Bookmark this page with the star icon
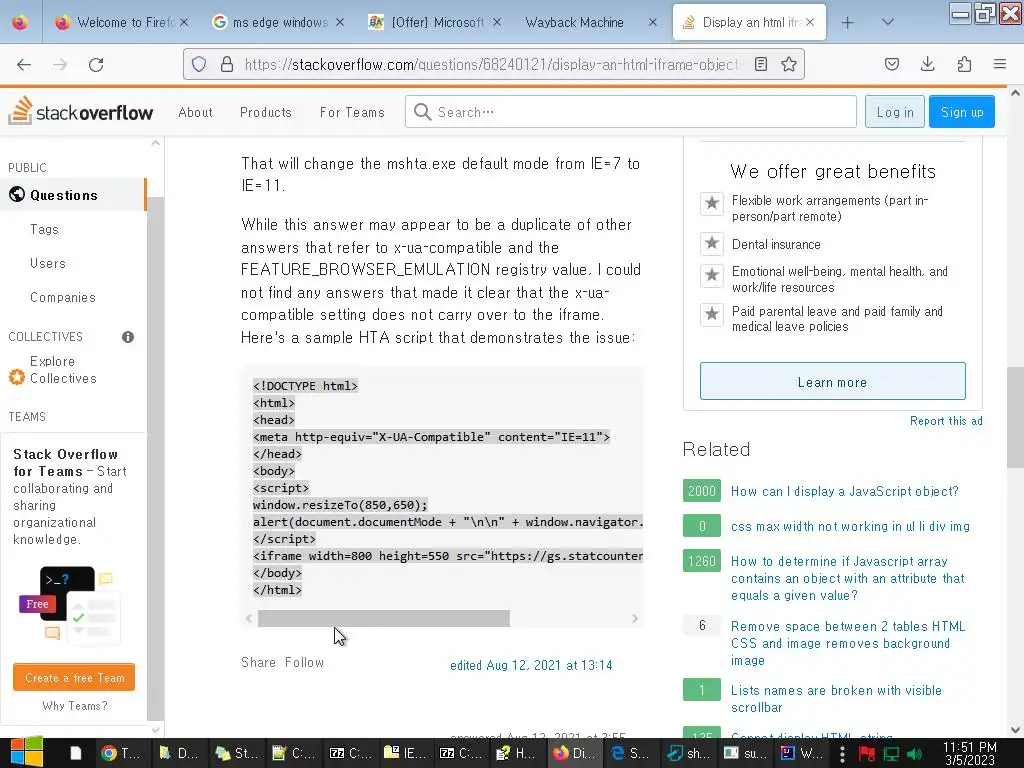1024x768 pixels. 789,64
